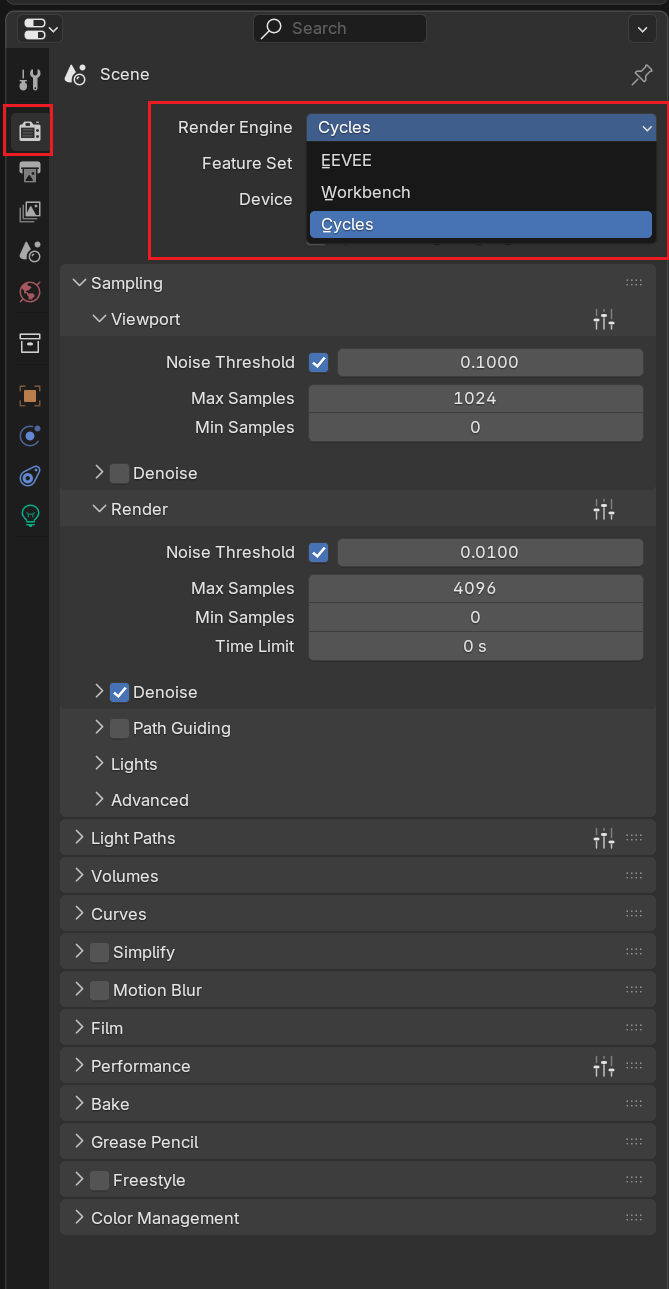Image resolution: width=669 pixels, height=1289 pixels.
Task: Open Physics properties blue circle tab
Action: (30, 435)
